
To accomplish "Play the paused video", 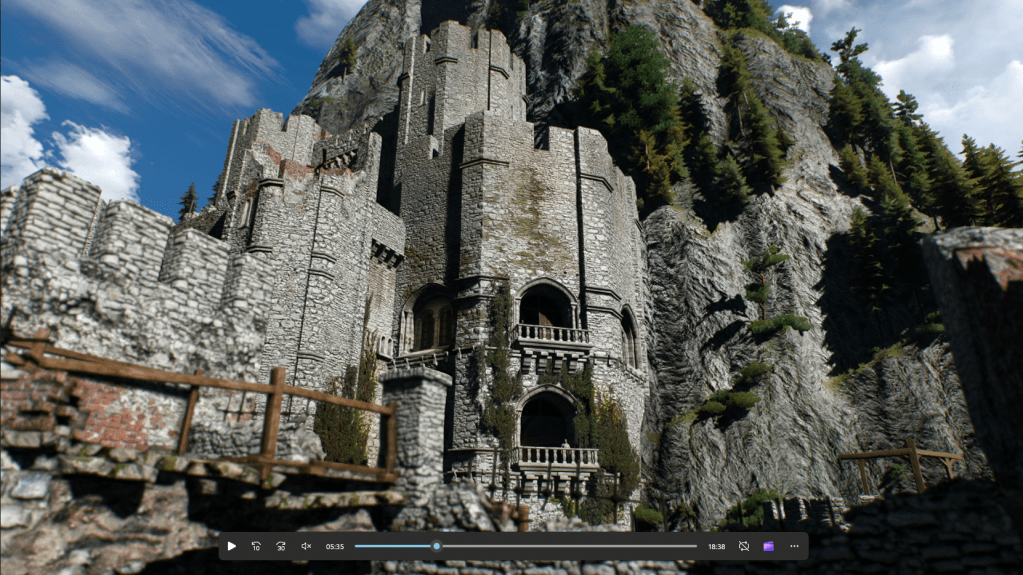I will [x=232, y=546].
